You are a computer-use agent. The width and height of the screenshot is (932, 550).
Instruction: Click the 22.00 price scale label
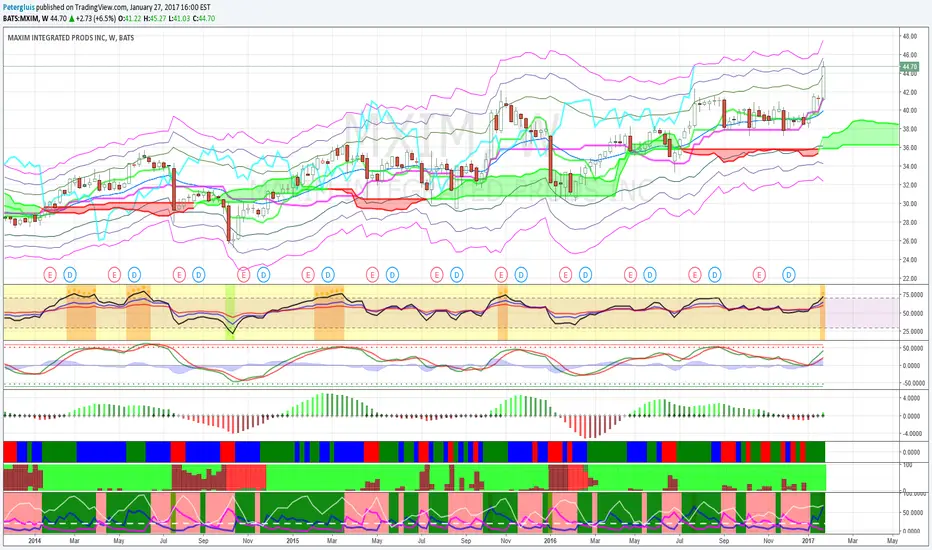click(x=909, y=278)
